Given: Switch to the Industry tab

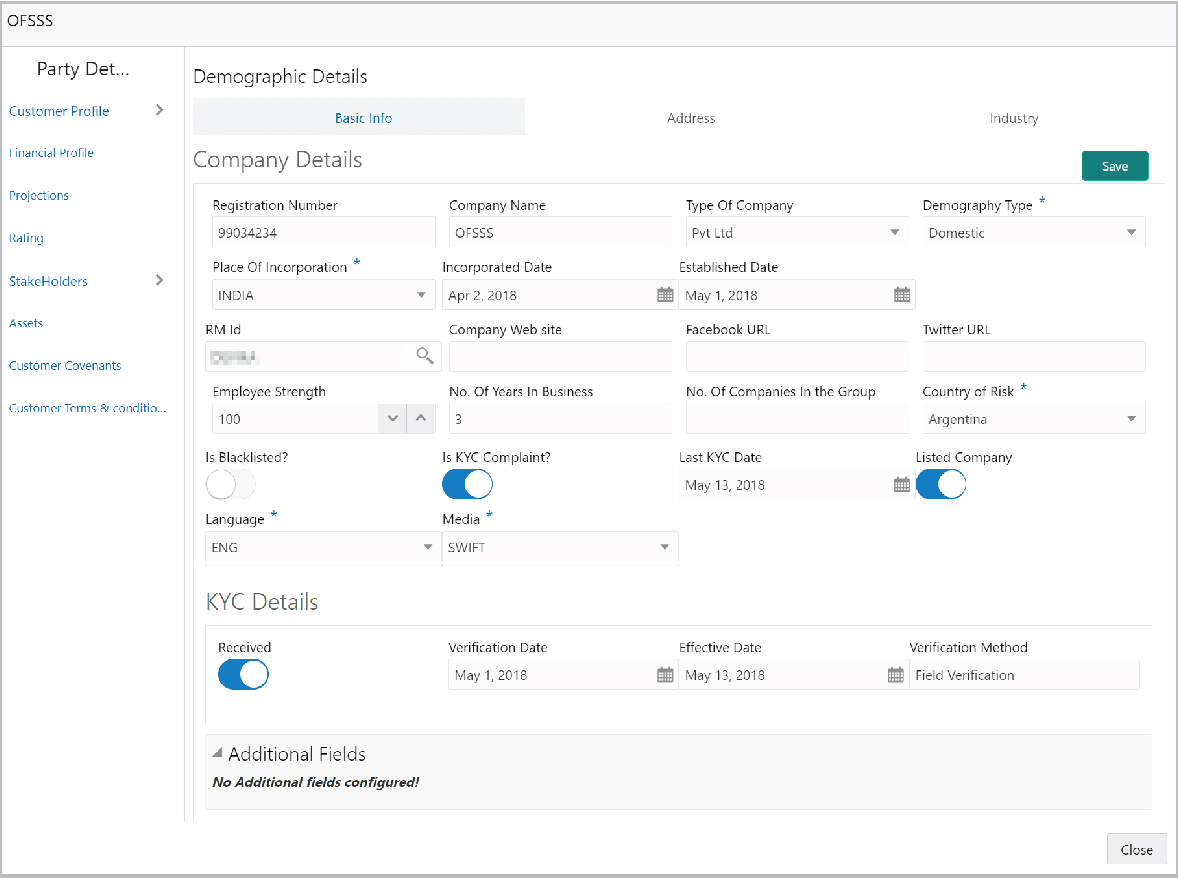Looking at the screenshot, I should click(x=1013, y=117).
